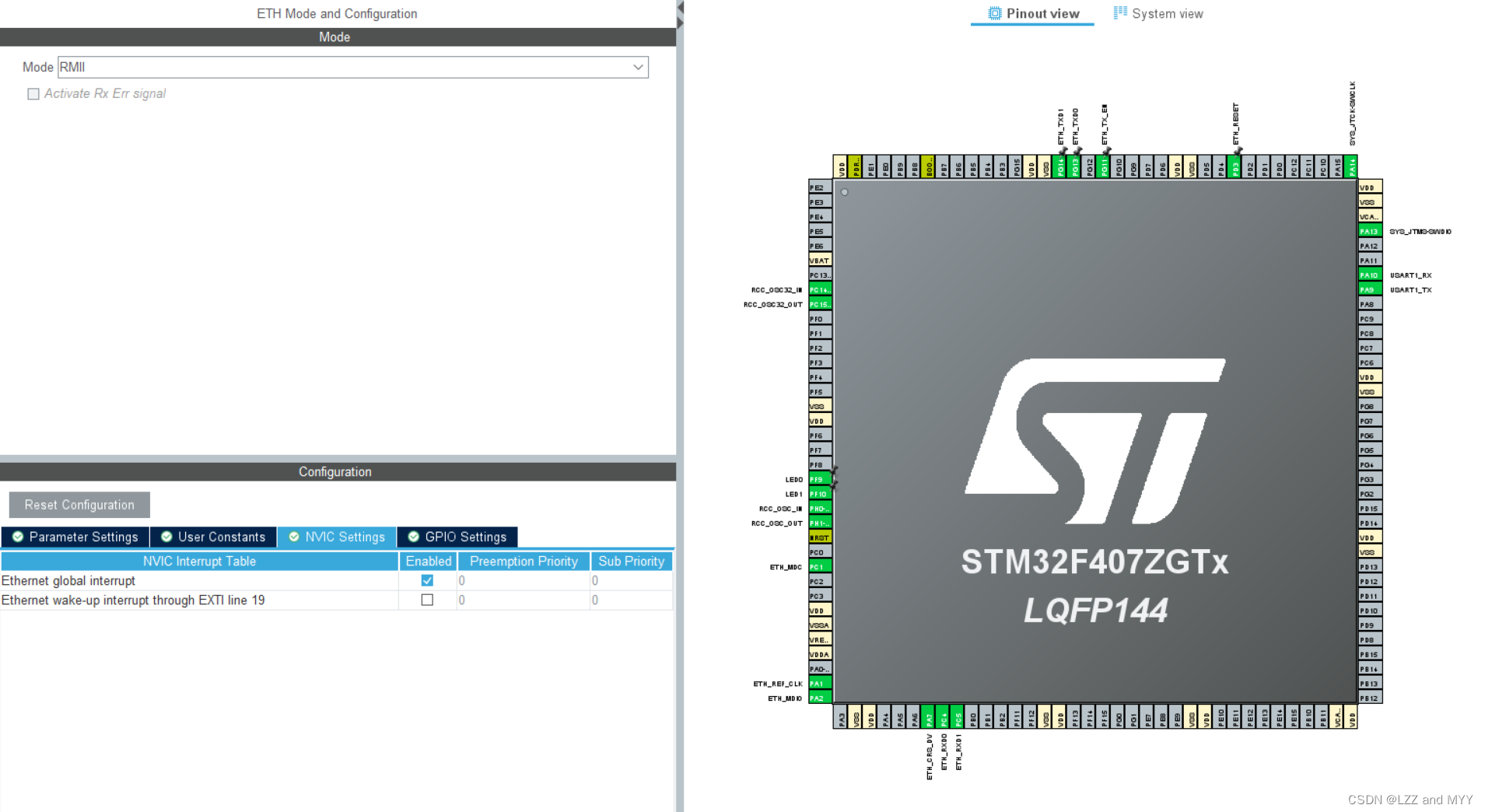1485x812 pixels.
Task: Select the PF9 pin labeled LED0
Action: [820, 479]
